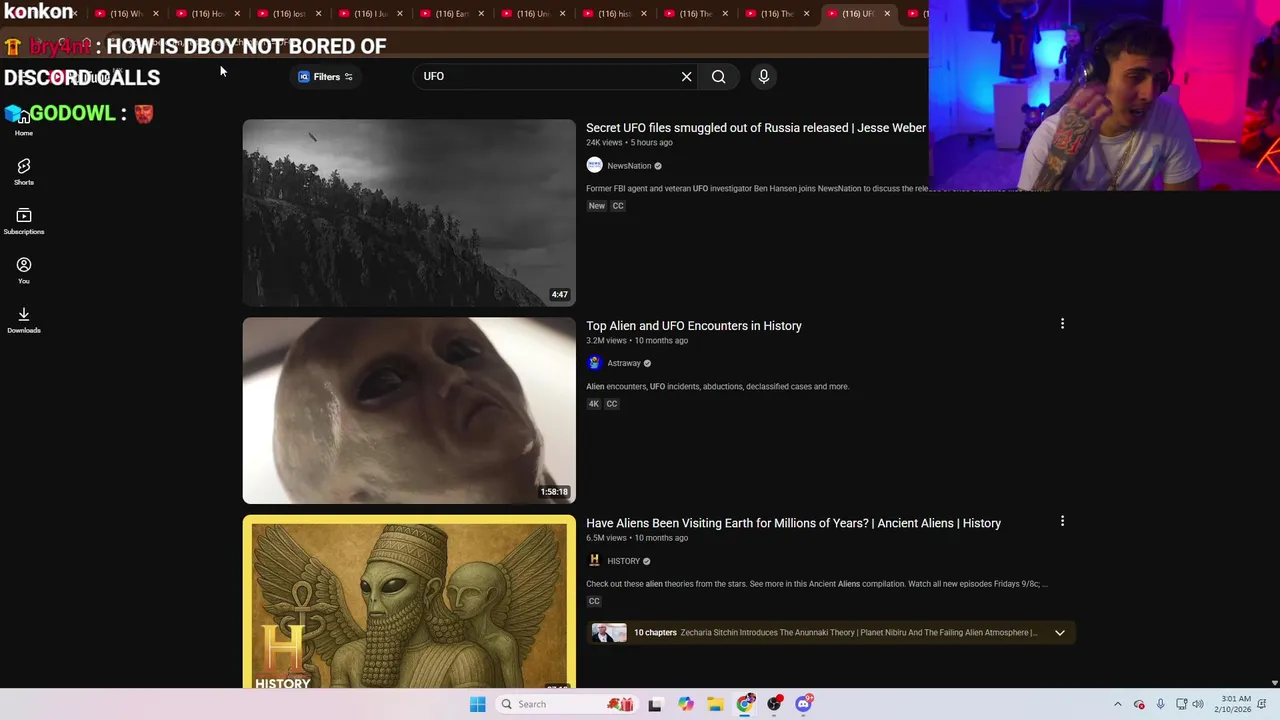Open more options for Top Alien and UFO Encounters
Viewport: 1280px width, 720px height.
click(x=1062, y=324)
